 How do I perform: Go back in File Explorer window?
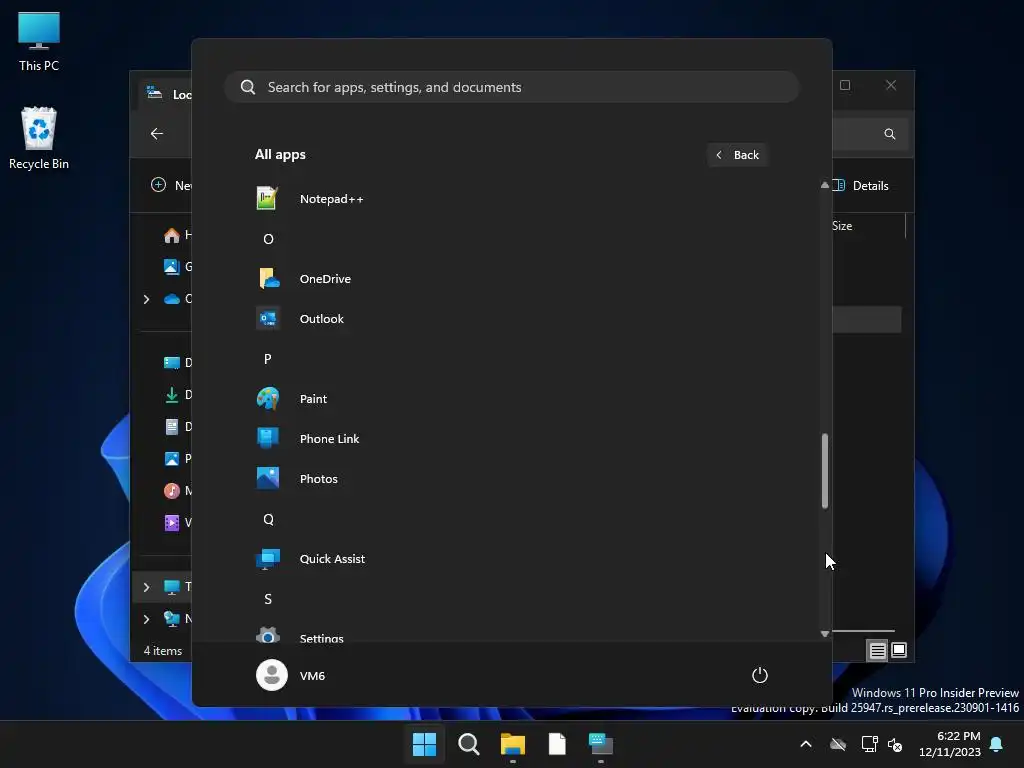point(157,133)
